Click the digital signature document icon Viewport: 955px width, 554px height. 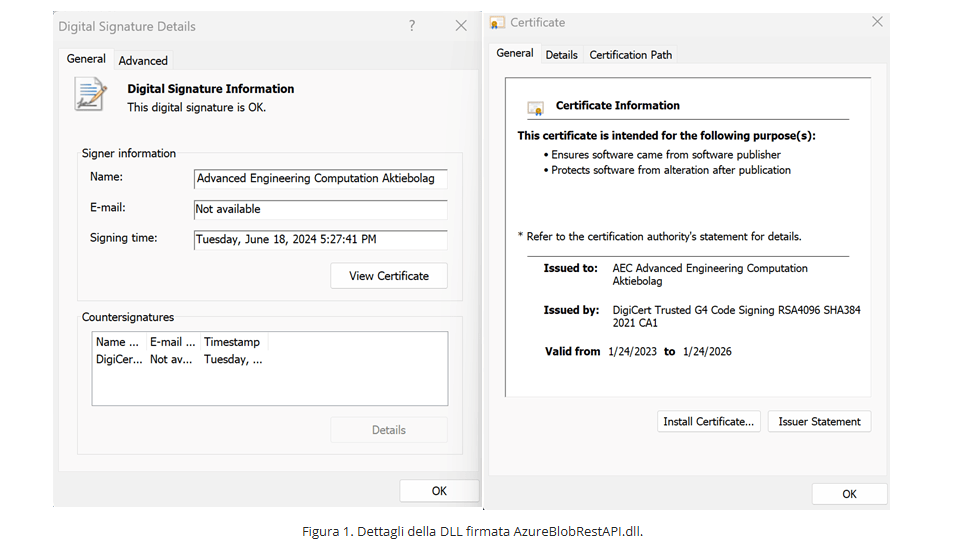click(90, 94)
